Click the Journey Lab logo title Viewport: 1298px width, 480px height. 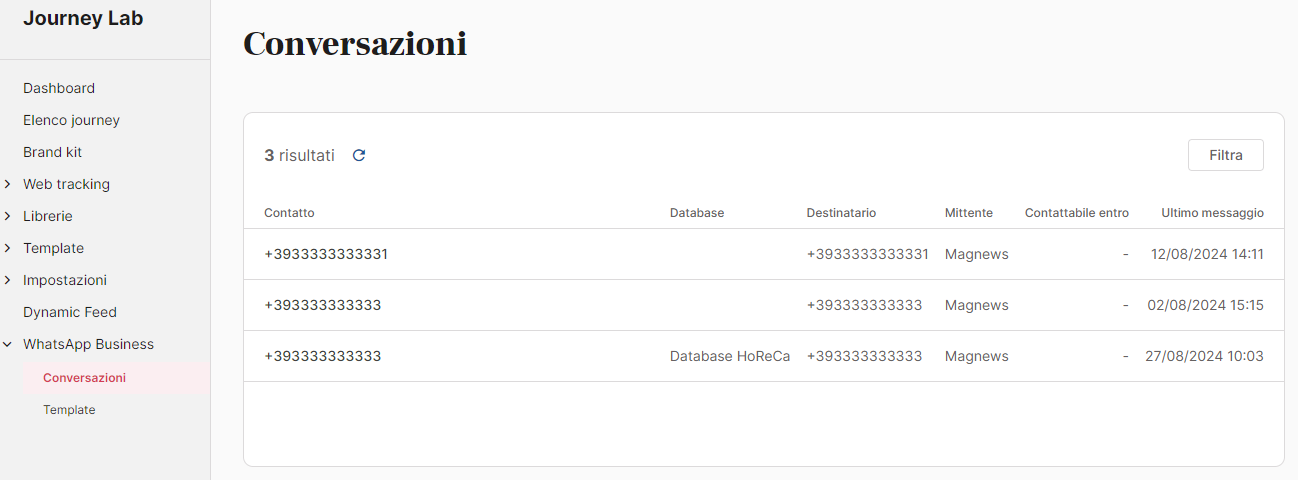coord(83,19)
